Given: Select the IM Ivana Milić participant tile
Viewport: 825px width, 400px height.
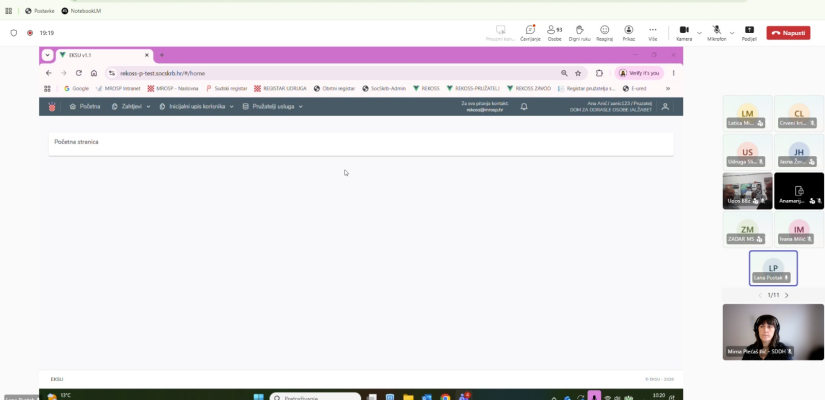Looking at the screenshot, I should tap(799, 229).
